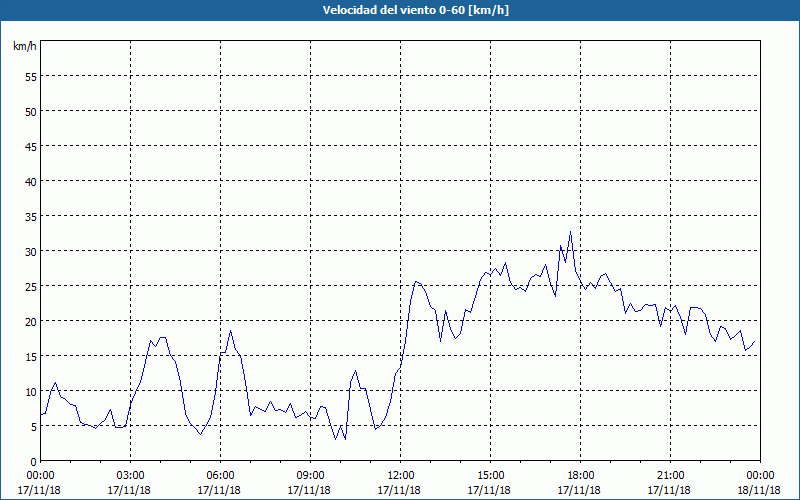Click the y-axis label '55'
800x500 pixels.
pyautogui.click(x=31, y=77)
